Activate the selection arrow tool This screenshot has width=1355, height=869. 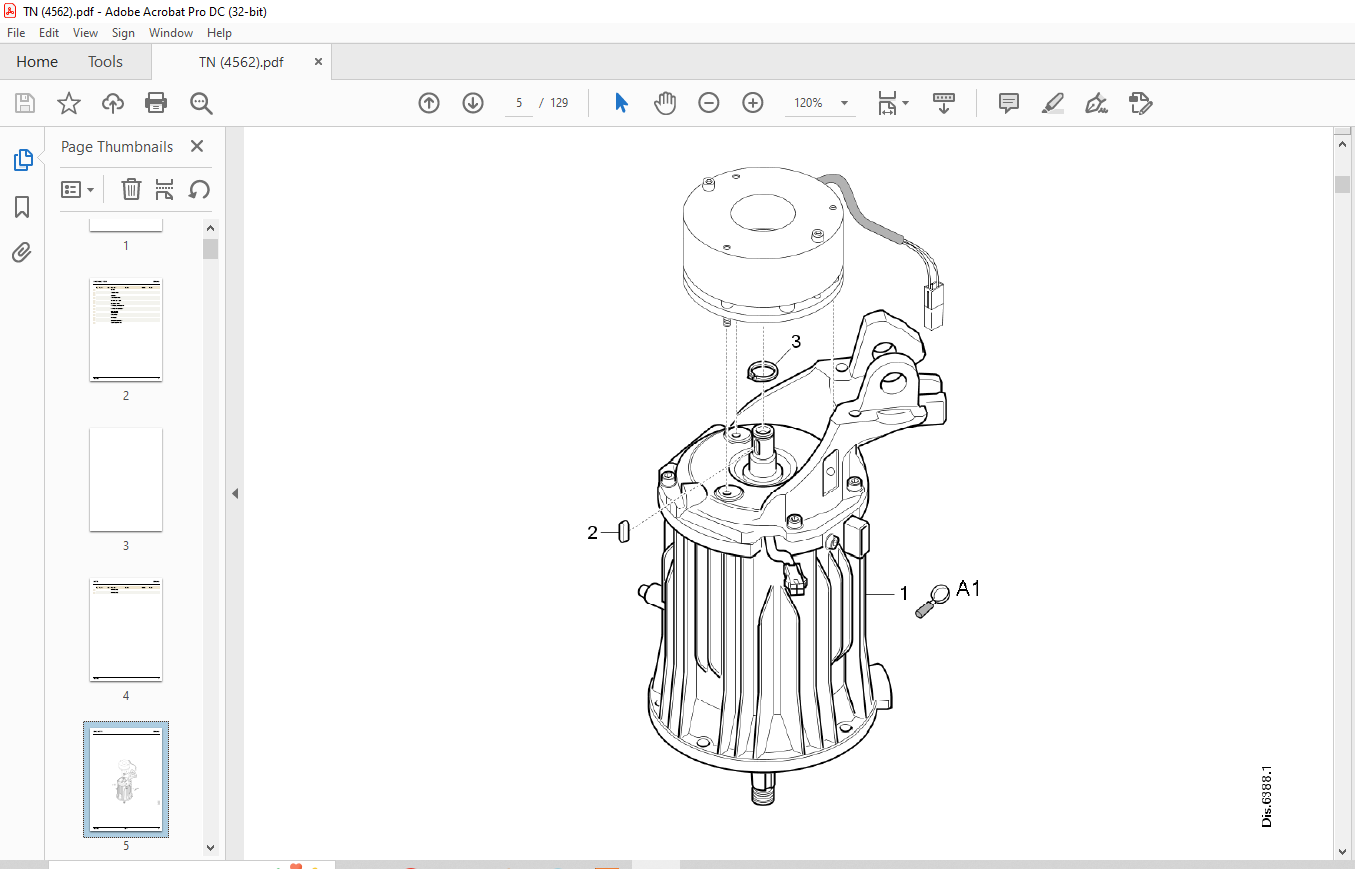[621, 103]
